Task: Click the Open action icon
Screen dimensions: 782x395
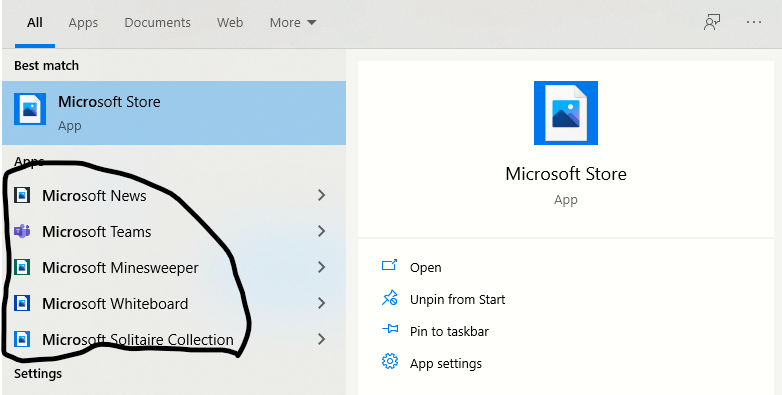Action: coord(390,265)
